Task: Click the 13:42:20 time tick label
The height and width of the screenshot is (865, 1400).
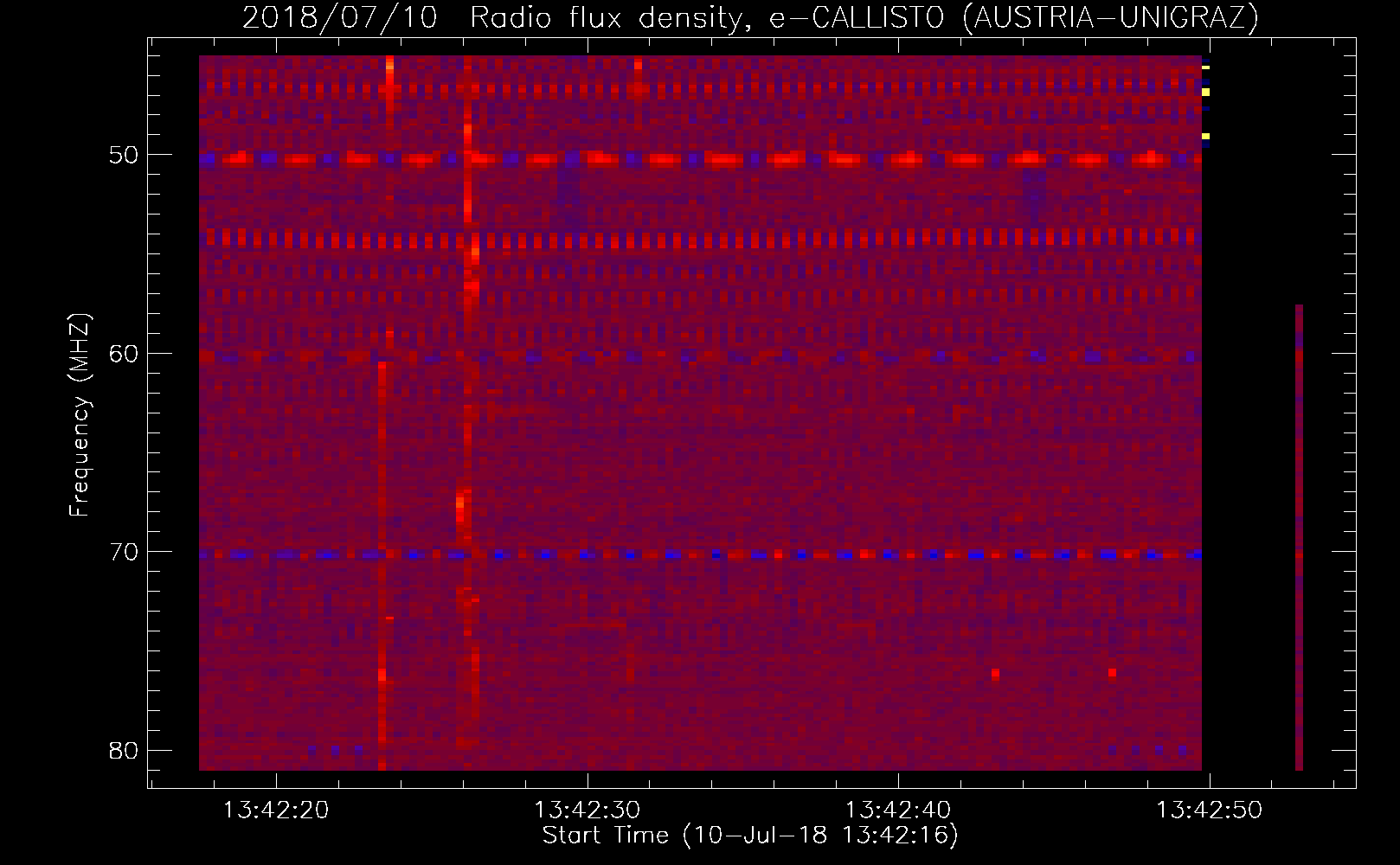Action: [276, 811]
